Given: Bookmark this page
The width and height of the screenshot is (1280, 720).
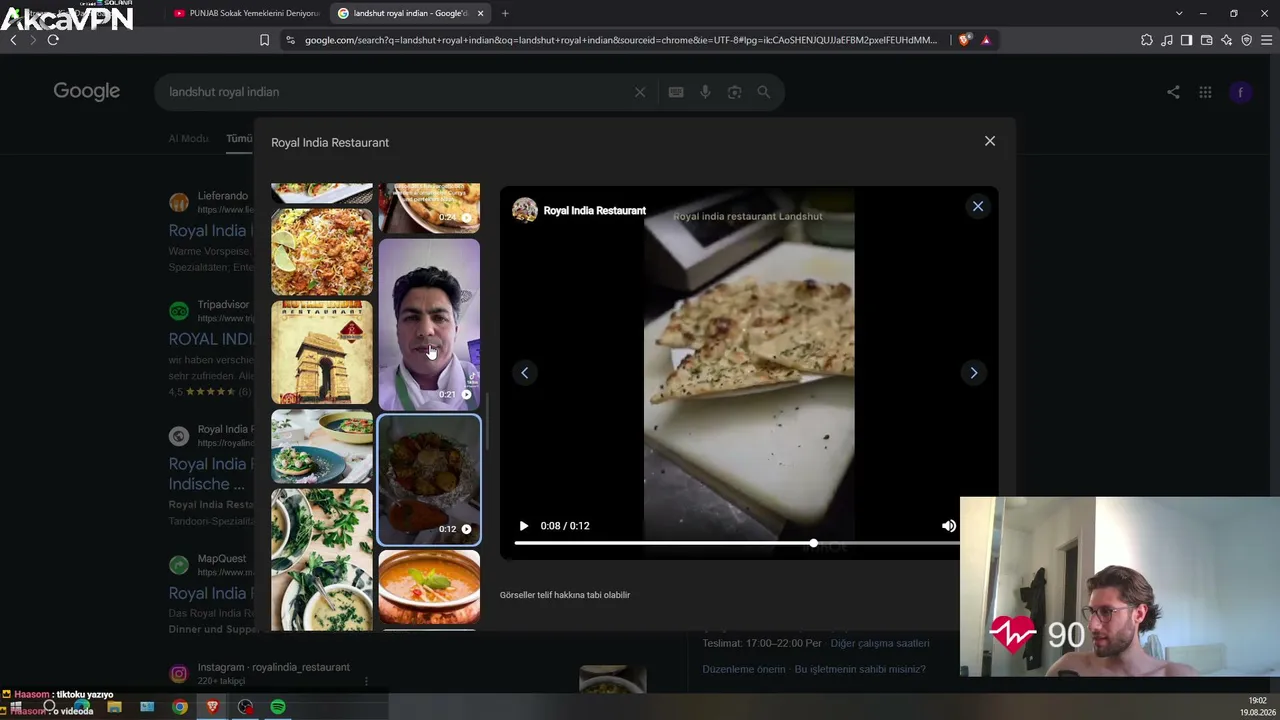Looking at the screenshot, I should pos(264,40).
